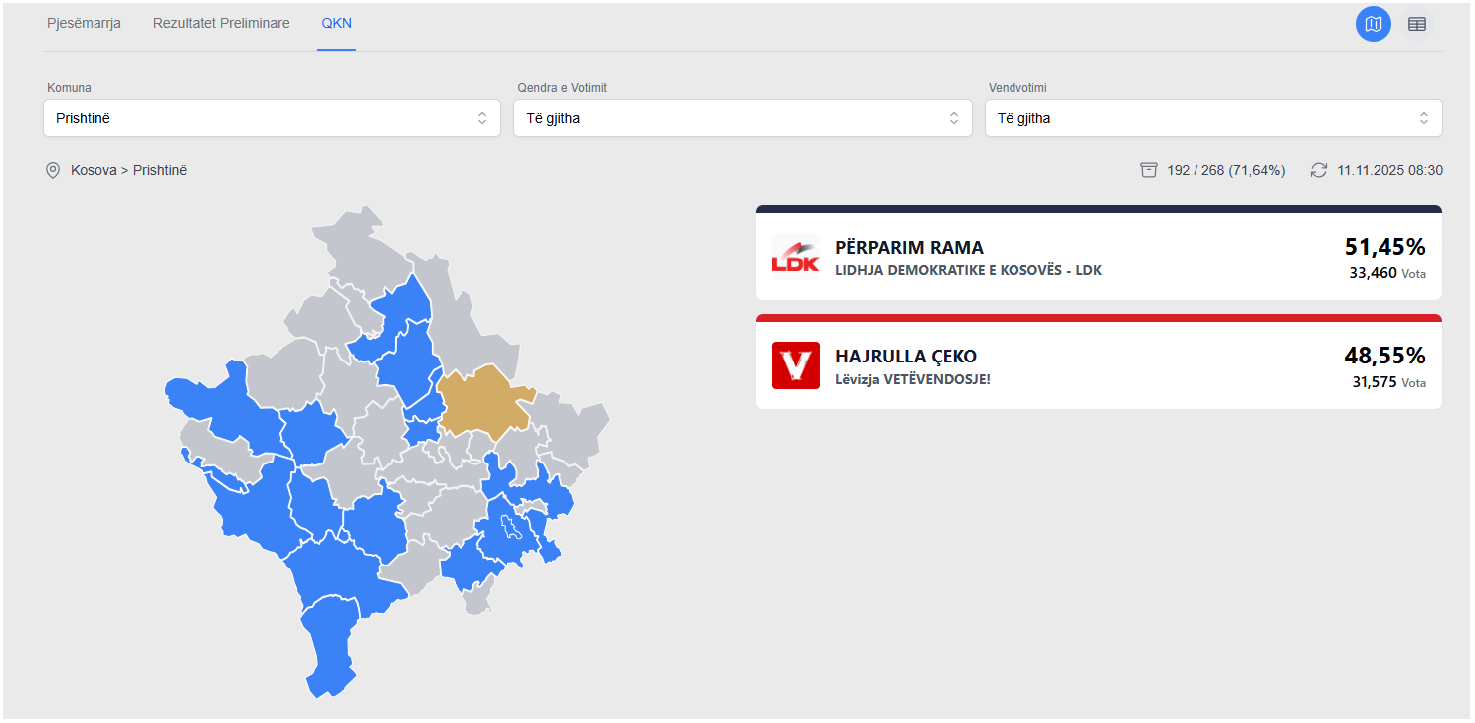Switch to map view icon
The image size is (1475, 723).
[x=1373, y=24]
